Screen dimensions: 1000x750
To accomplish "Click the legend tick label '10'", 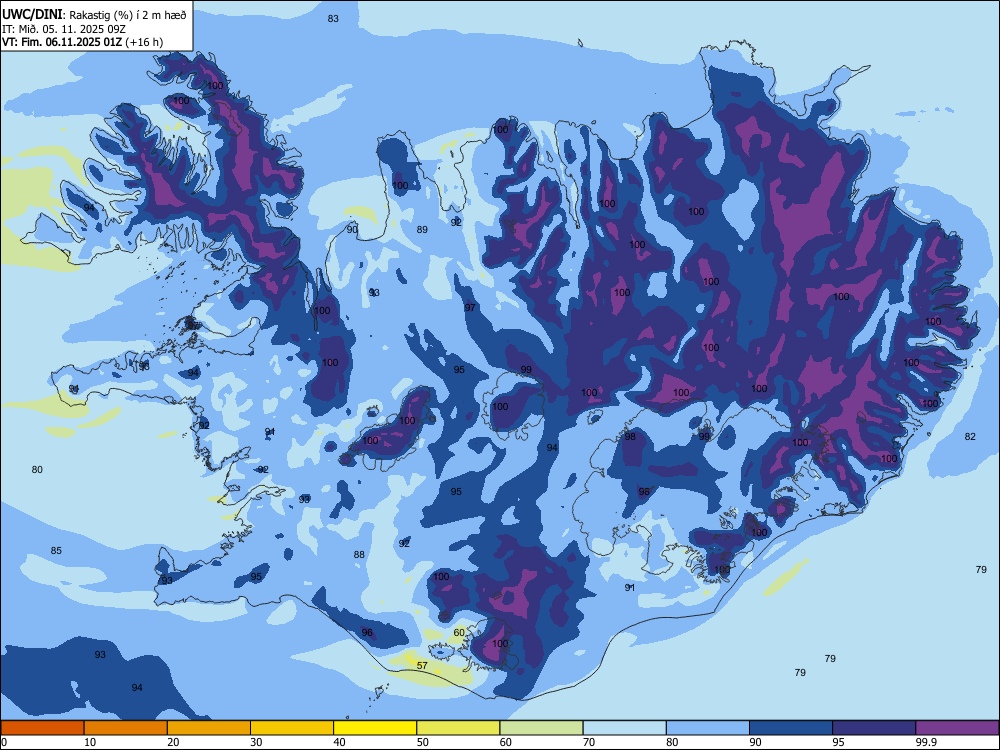I will [90, 742].
